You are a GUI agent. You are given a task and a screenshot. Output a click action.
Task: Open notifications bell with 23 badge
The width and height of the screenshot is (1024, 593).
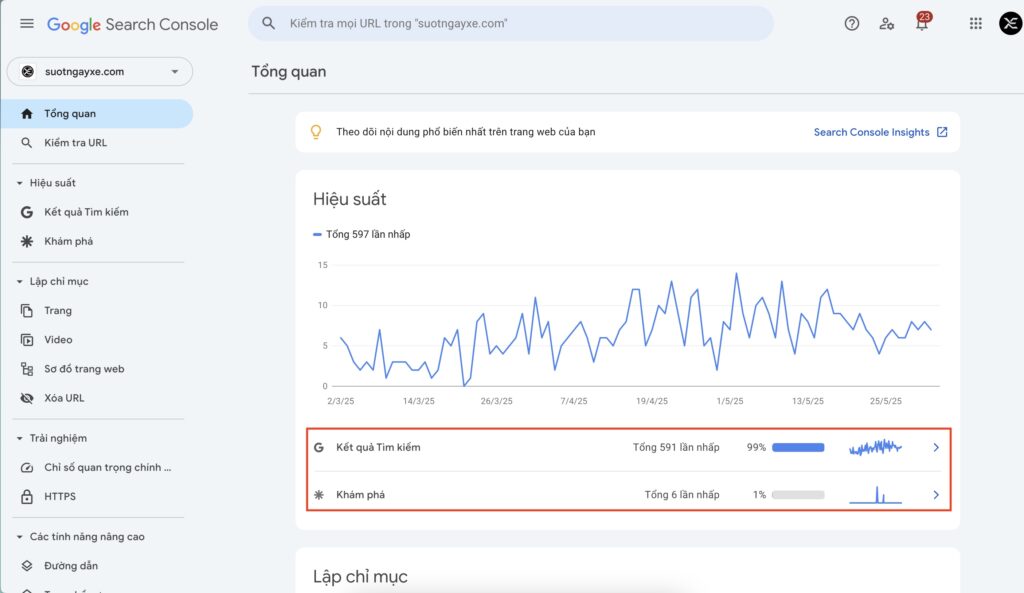tap(922, 22)
